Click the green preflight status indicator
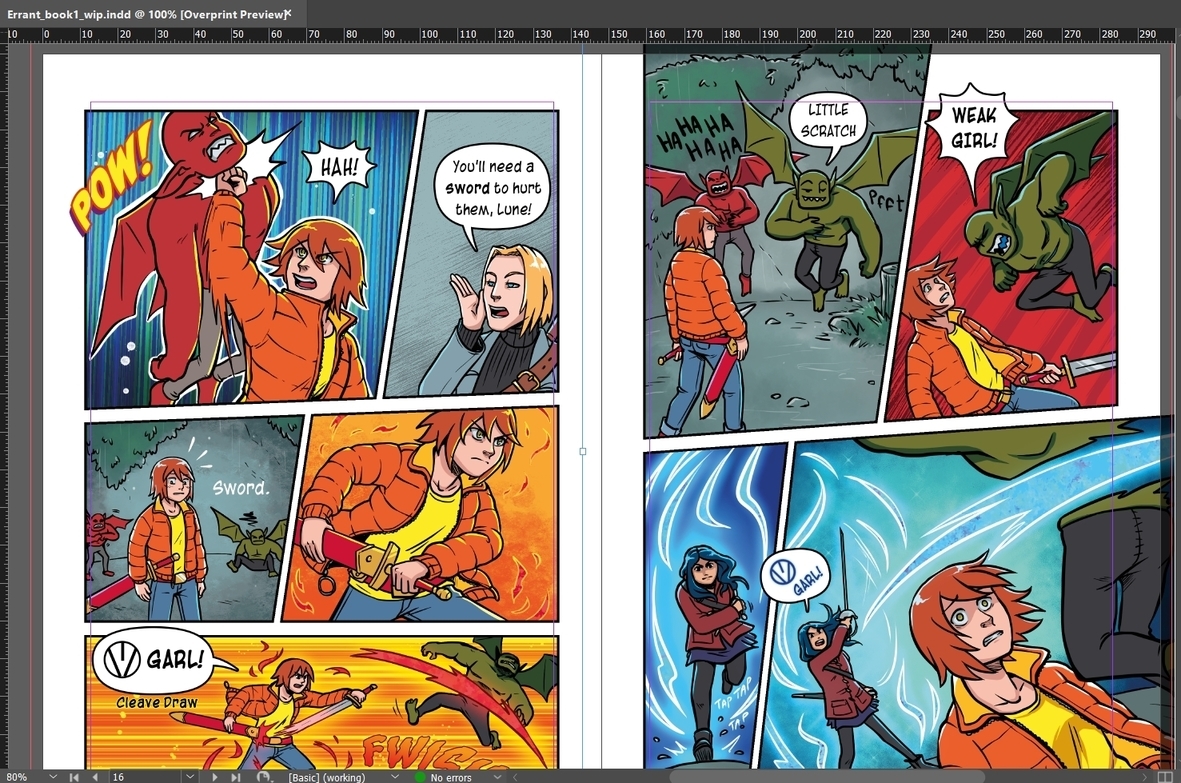The width and height of the screenshot is (1181, 783). click(420, 777)
